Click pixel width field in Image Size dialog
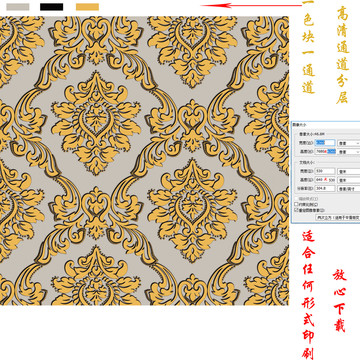This screenshot has height=360, width=360. [x=325, y=143]
